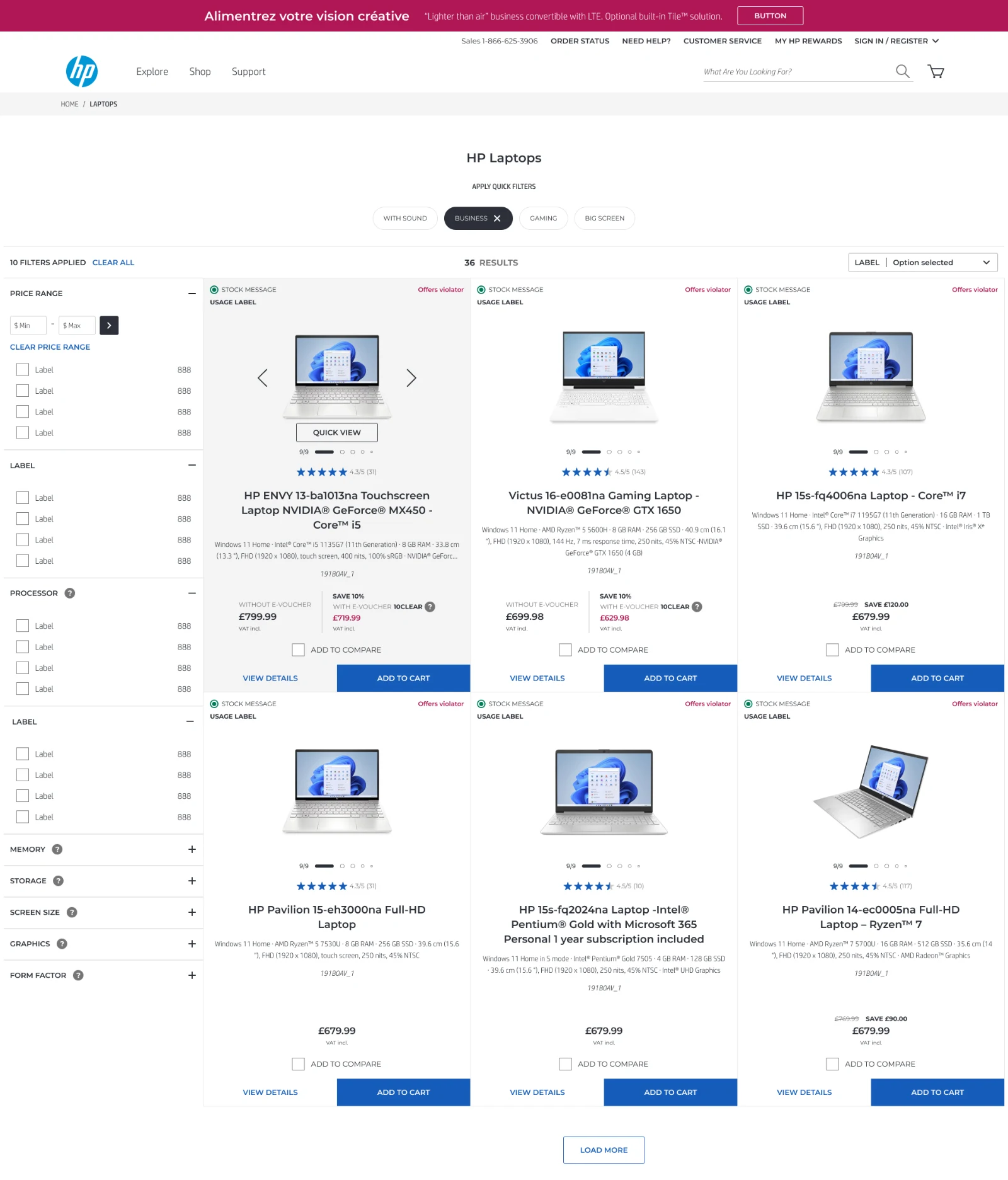Open the Explore menu
This screenshot has height=1180, width=1008.
coord(152,72)
